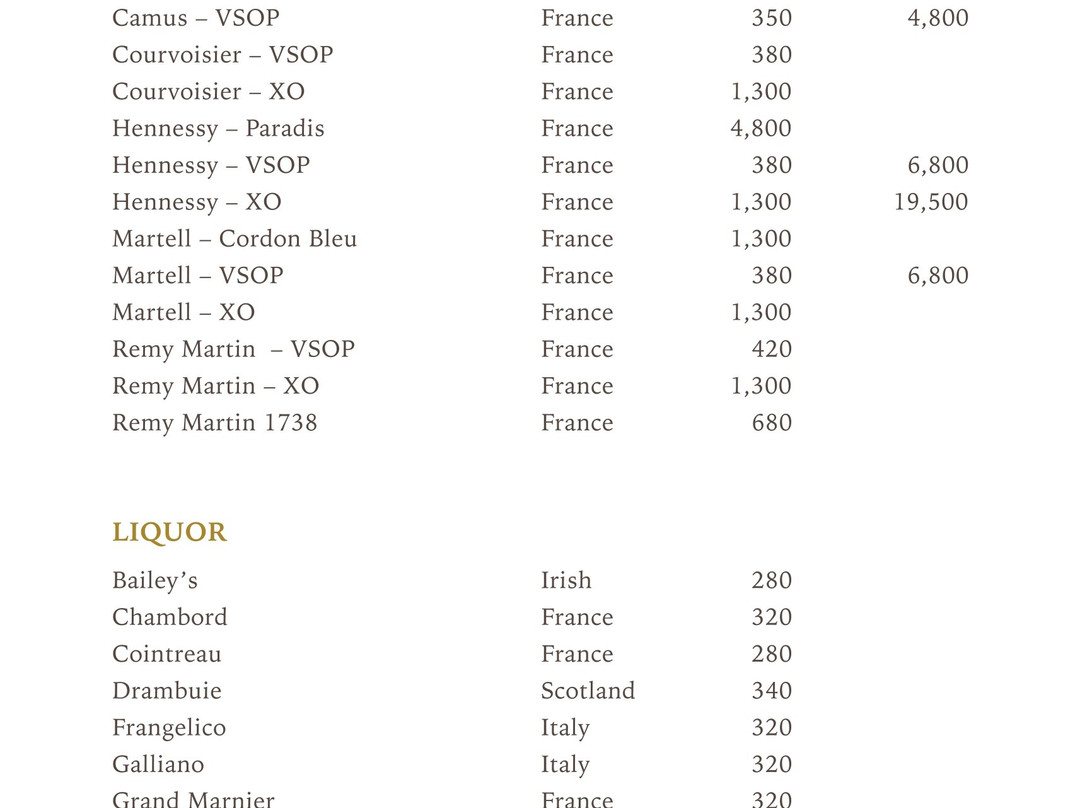Screen dimensions: 1080x808
Task: Click the LIQUOR section heading
Action: click(x=169, y=532)
